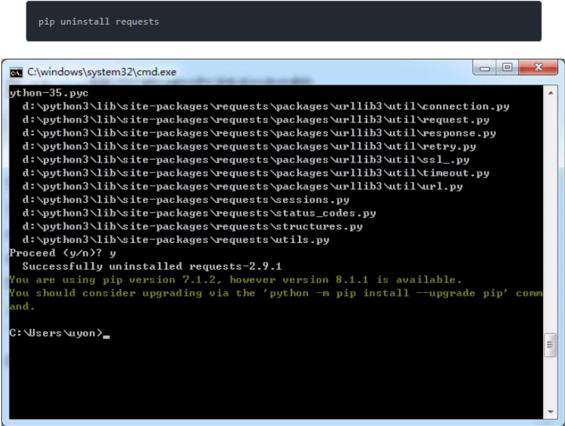Click the scrollbar track above the thumb

point(550,216)
